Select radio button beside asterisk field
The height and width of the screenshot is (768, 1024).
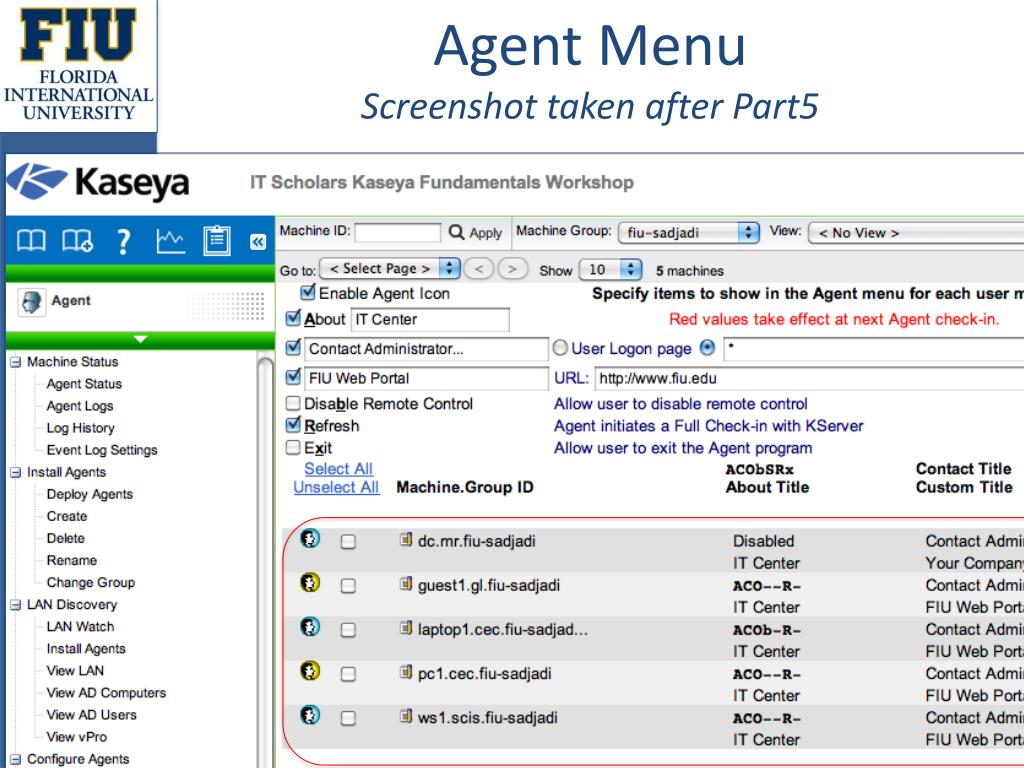pos(707,348)
